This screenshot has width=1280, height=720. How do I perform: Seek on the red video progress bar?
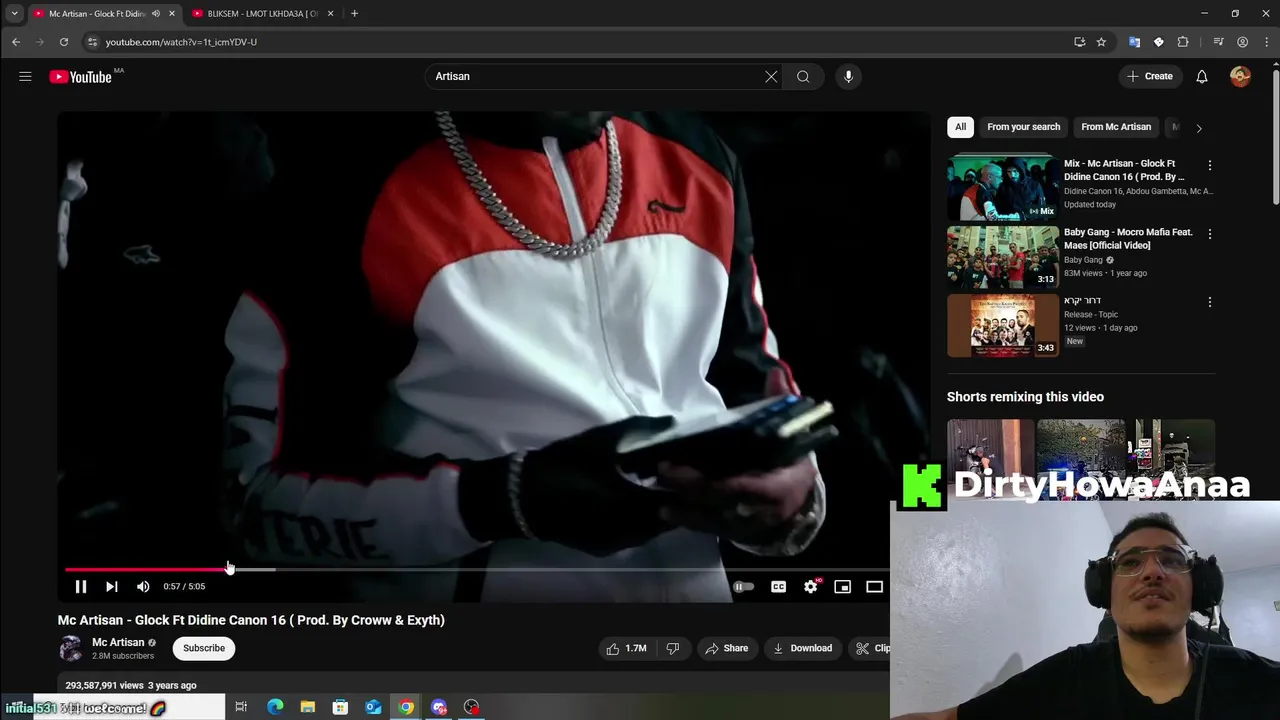(x=146, y=569)
